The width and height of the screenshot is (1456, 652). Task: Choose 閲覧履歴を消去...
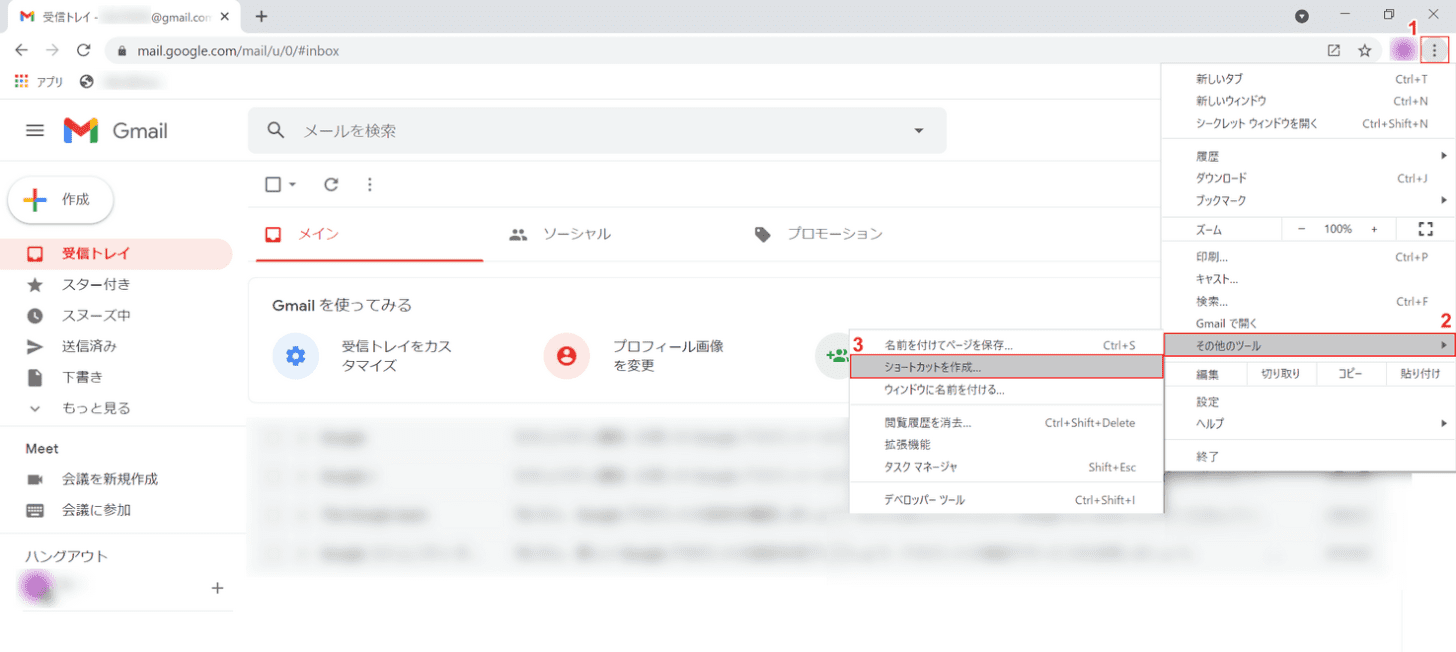[x=1006, y=423]
